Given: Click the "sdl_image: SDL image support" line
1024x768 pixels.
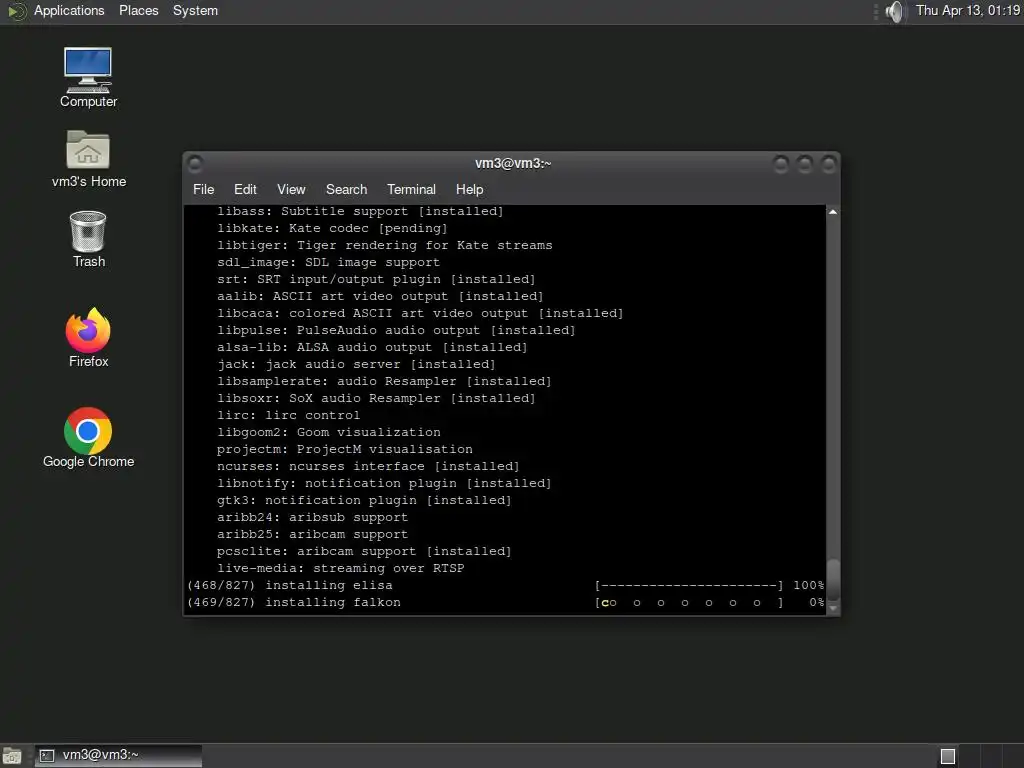Looking at the screenshot, I should tap(328, 262).
